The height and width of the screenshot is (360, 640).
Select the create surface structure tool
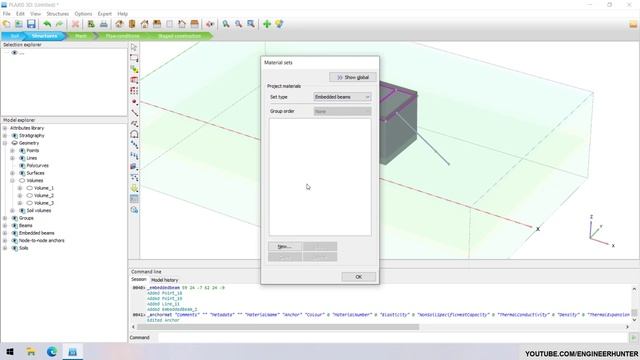pos(134,167)
